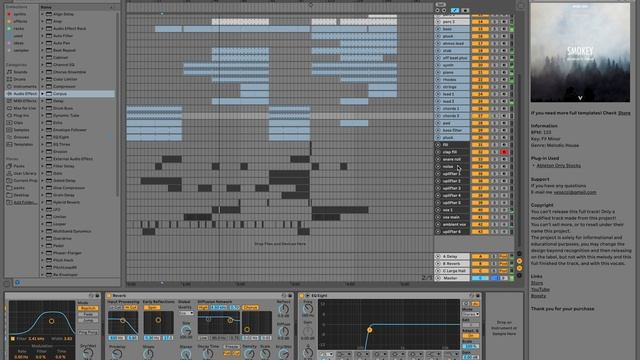Screen dimensions: 640x360
Task: Expand the Corpus device in browser
Action: tap(42, 94)
